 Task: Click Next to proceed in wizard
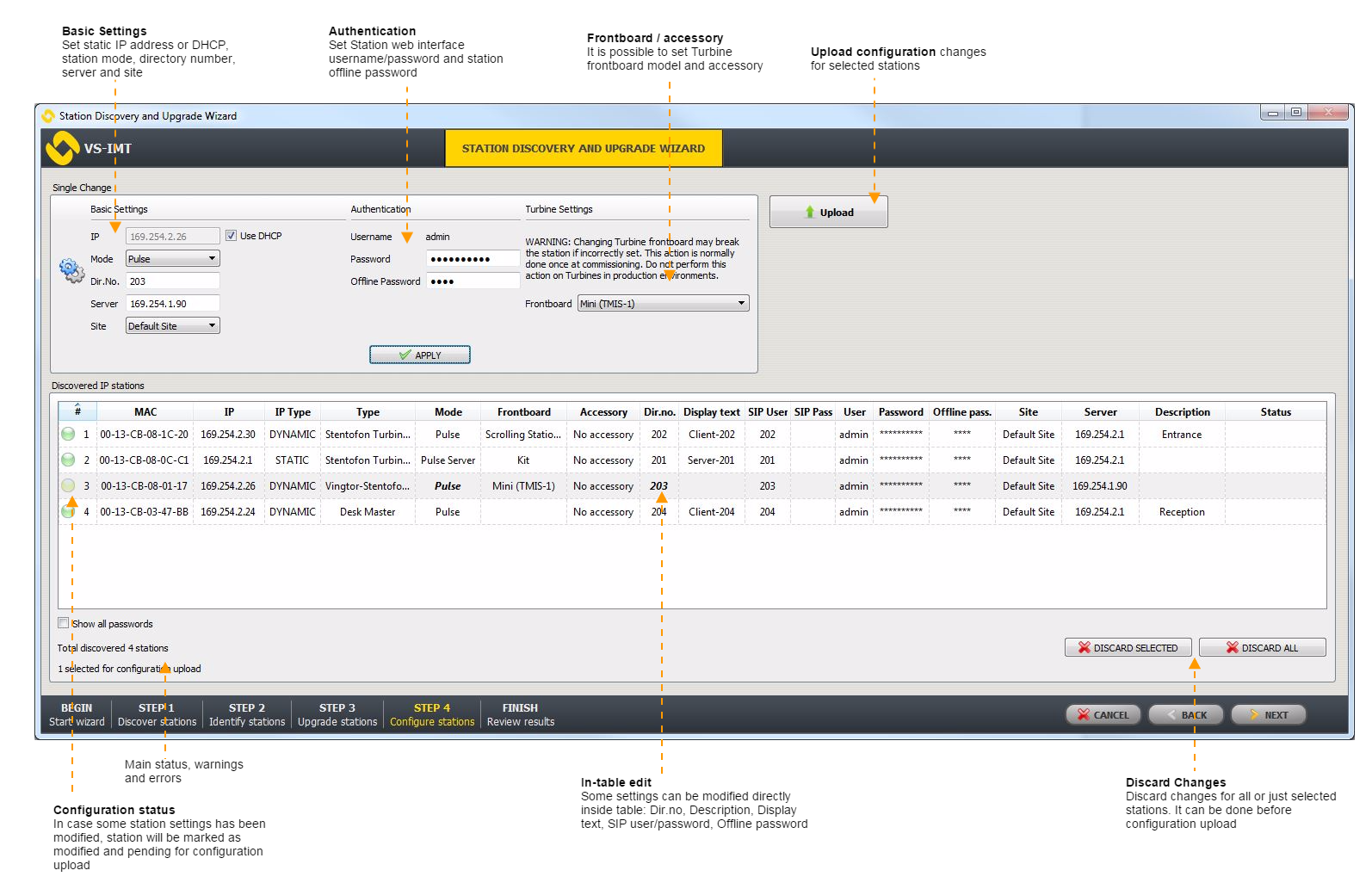tap(1269, 715)
